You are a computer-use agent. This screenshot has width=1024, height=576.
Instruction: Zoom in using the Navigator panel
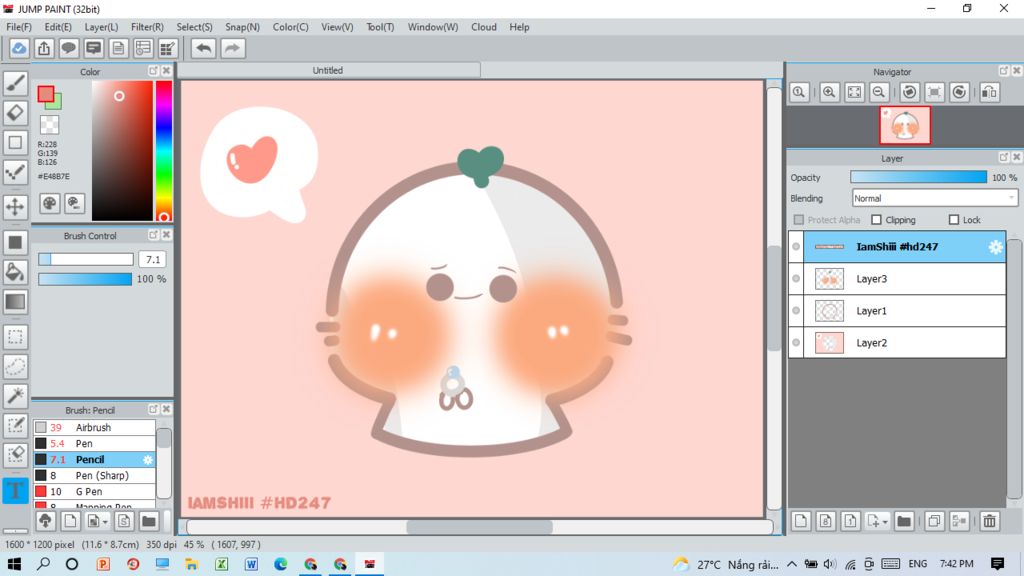(829, 92)
